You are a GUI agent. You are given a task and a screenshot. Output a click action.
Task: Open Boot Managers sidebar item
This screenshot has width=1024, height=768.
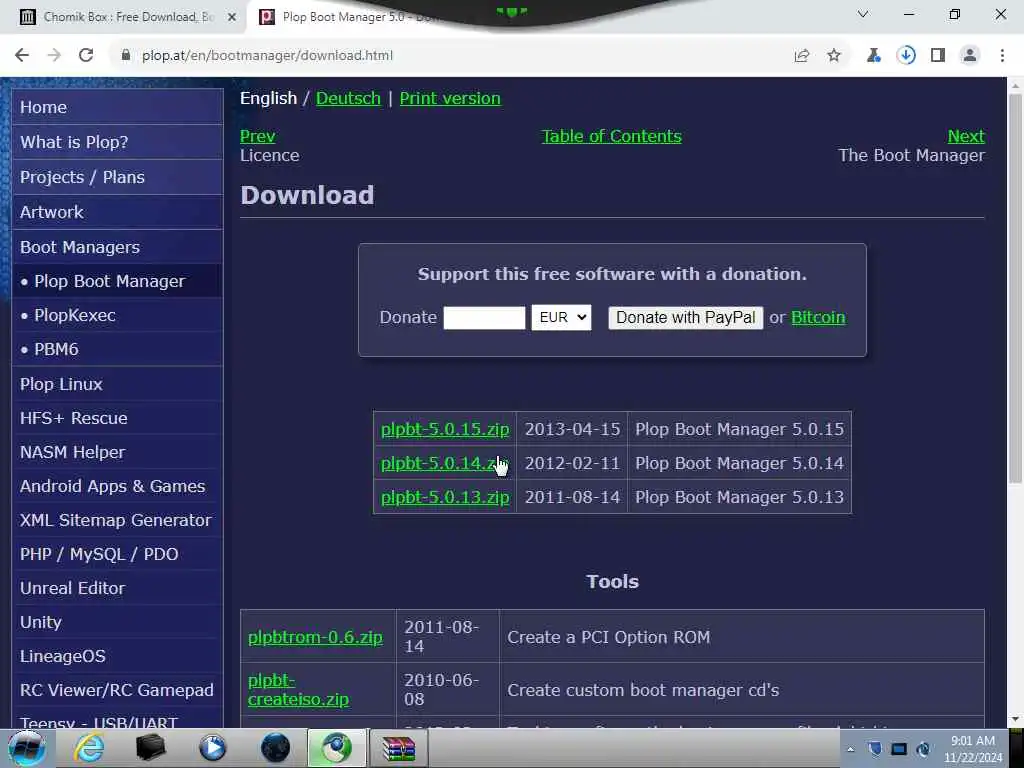[118, 247]
